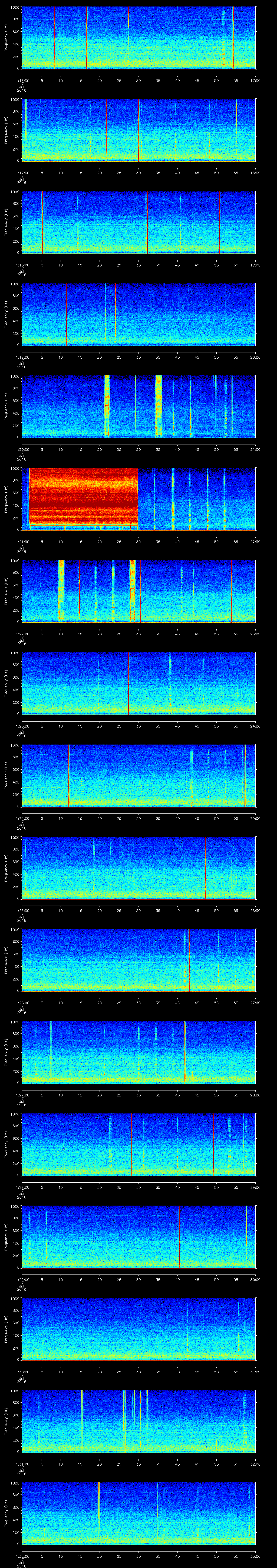Click 'Frequency (Hz)' label of the 1:16:00 panel
277x1568 pixels.
click(x=7, y=38)
